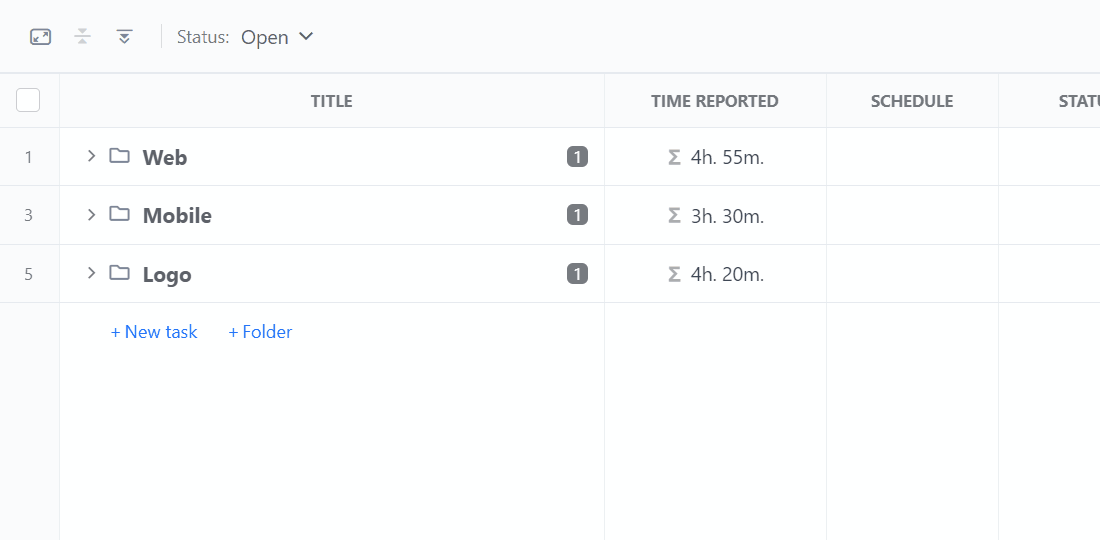Create a folder with + Folder link

260,332
